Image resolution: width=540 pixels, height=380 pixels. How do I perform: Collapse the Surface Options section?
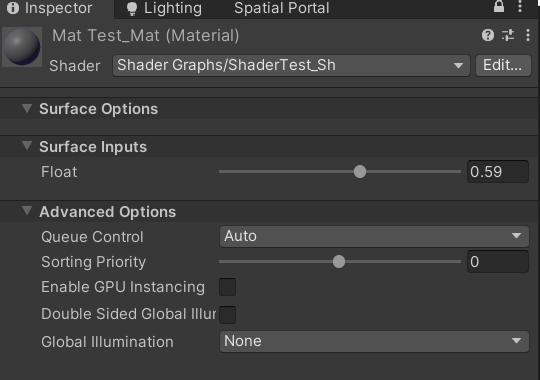pyautogui.click(x=27, y=109)
